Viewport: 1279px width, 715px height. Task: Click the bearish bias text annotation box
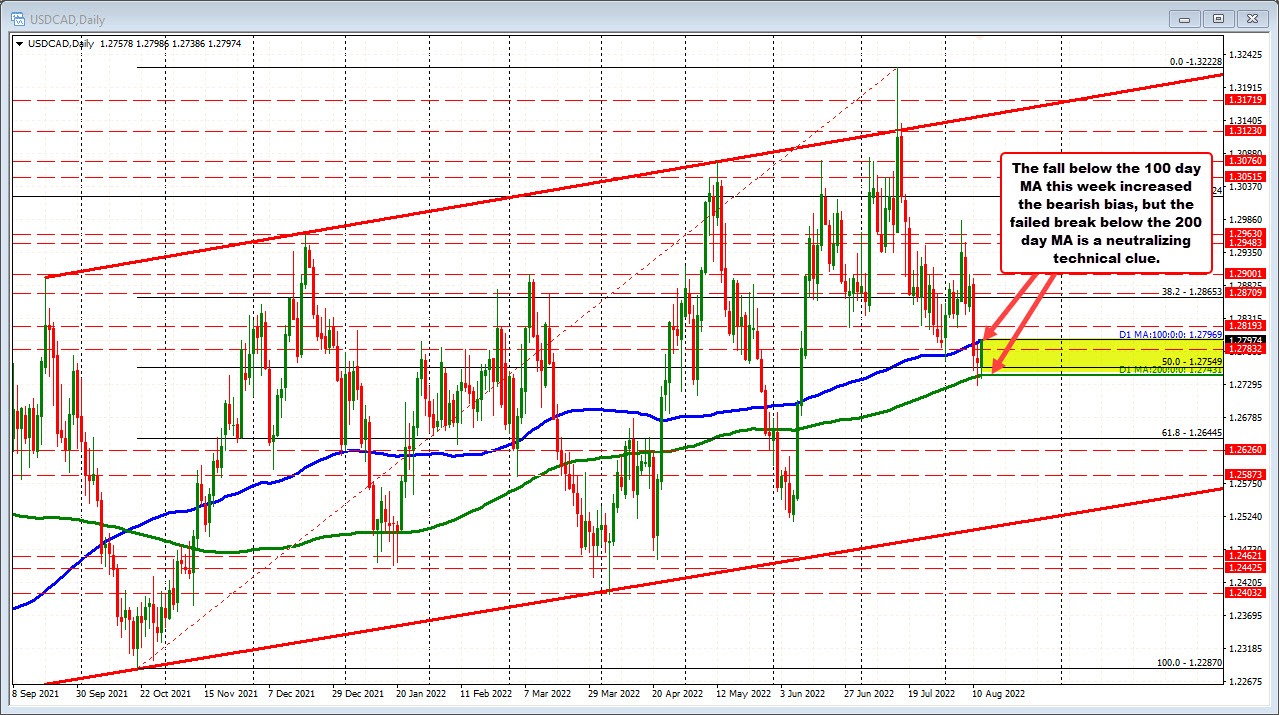1106,212
